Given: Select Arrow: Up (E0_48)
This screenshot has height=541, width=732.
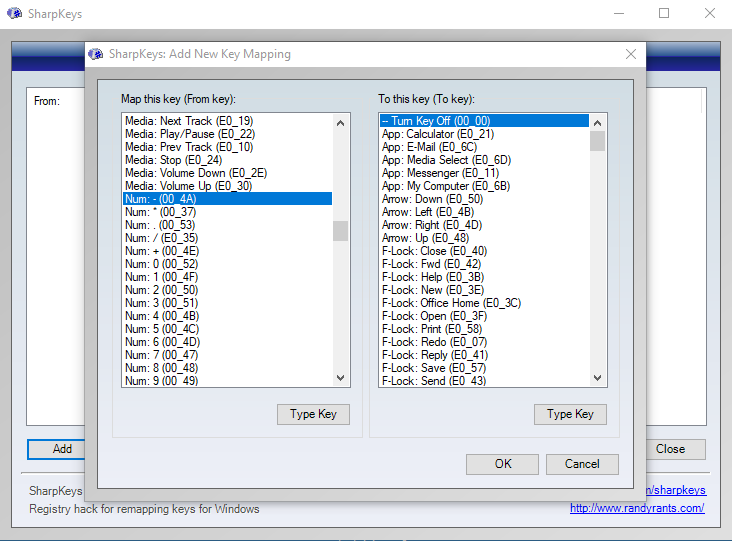Looking at the screenshot, I should point(485,238).
